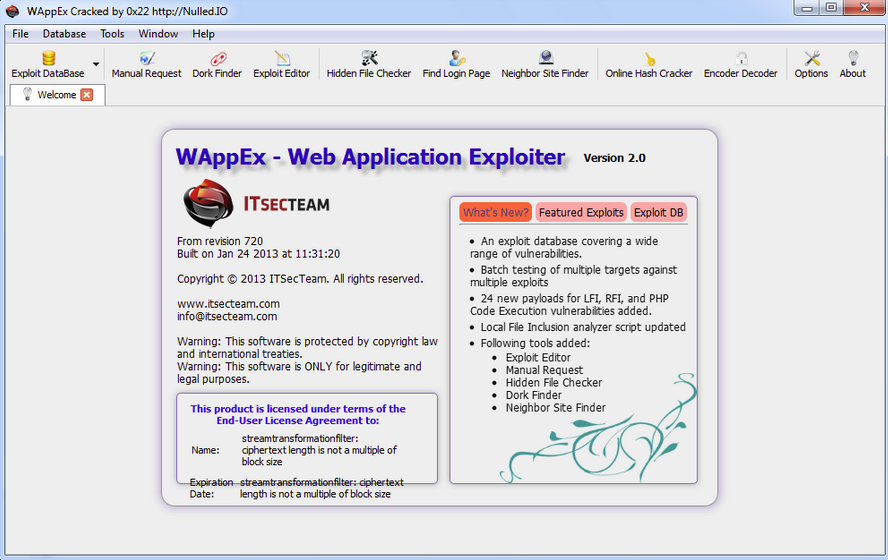
Task: Click the "From revision 720" text
Action: (x=220, y=241)
